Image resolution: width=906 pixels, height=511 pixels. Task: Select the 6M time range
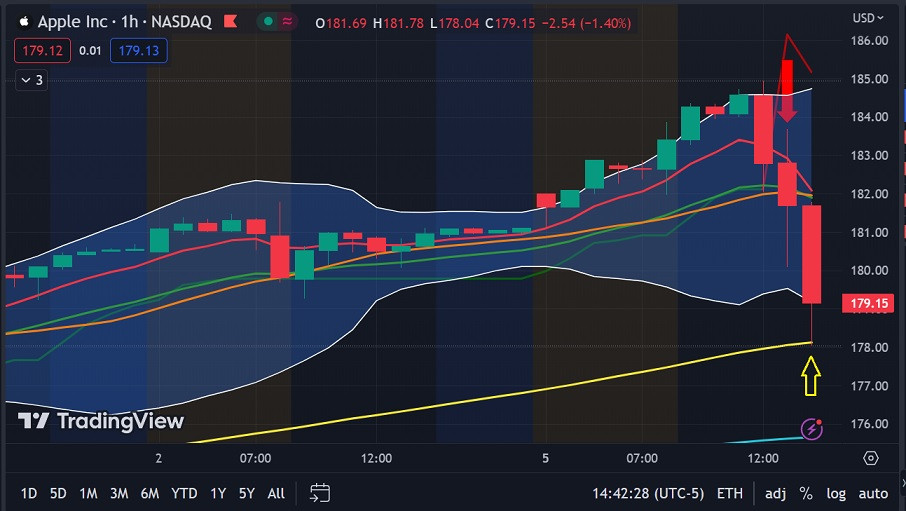click(x=150, y=493)
